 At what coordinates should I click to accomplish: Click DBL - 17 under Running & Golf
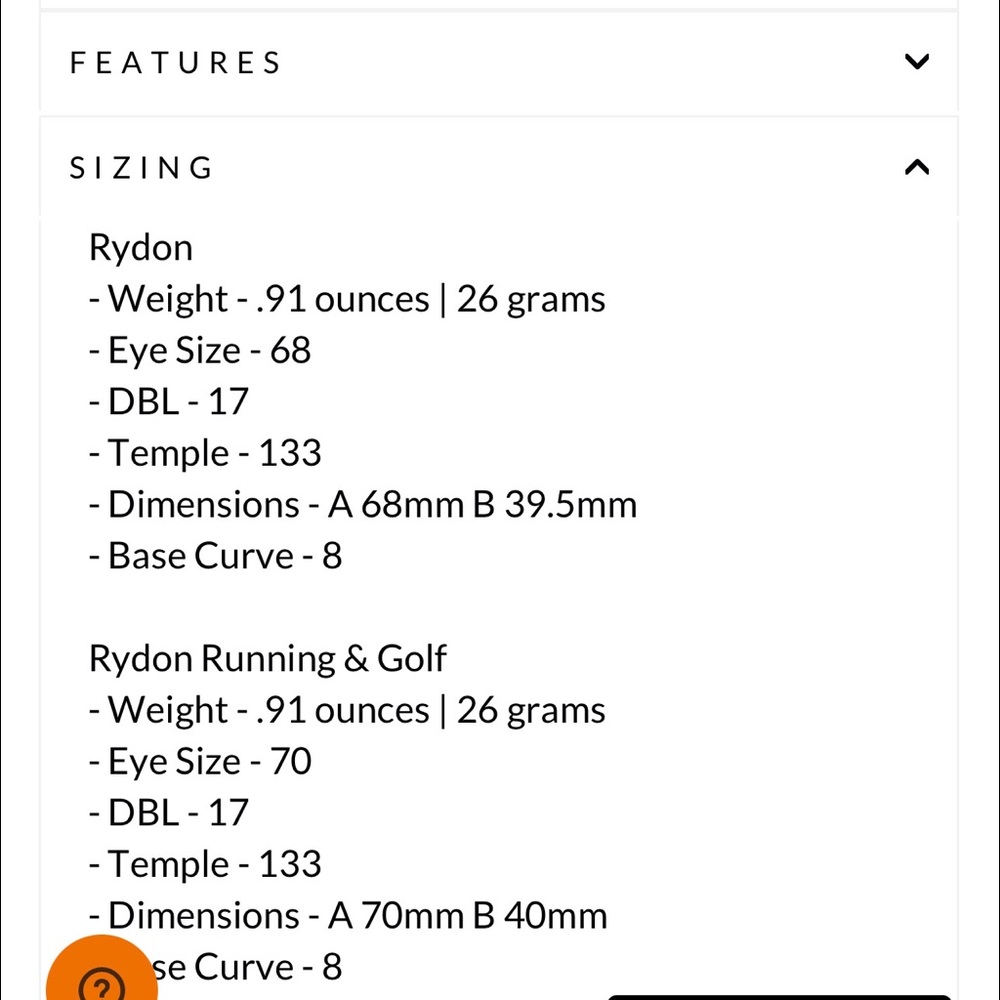pos(168,813)
